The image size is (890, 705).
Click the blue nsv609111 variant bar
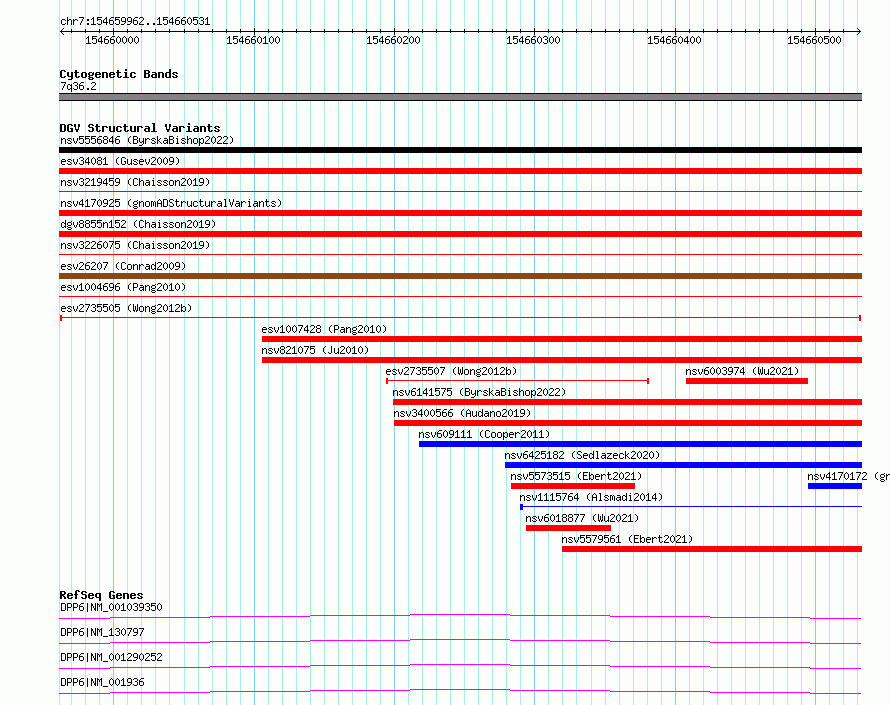[640, 444]
